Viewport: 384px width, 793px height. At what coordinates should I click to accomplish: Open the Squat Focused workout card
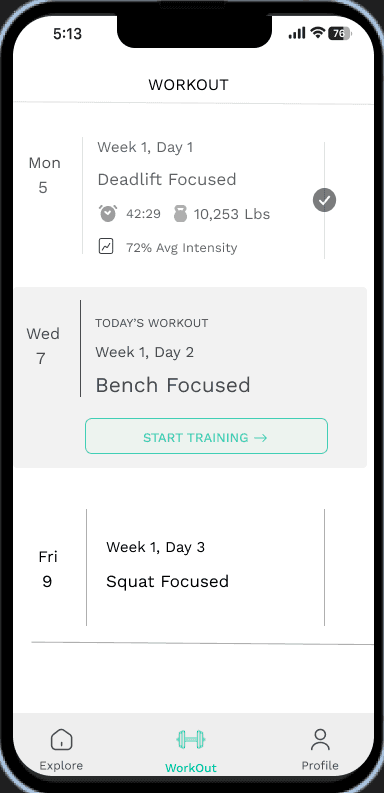[205, 567]
